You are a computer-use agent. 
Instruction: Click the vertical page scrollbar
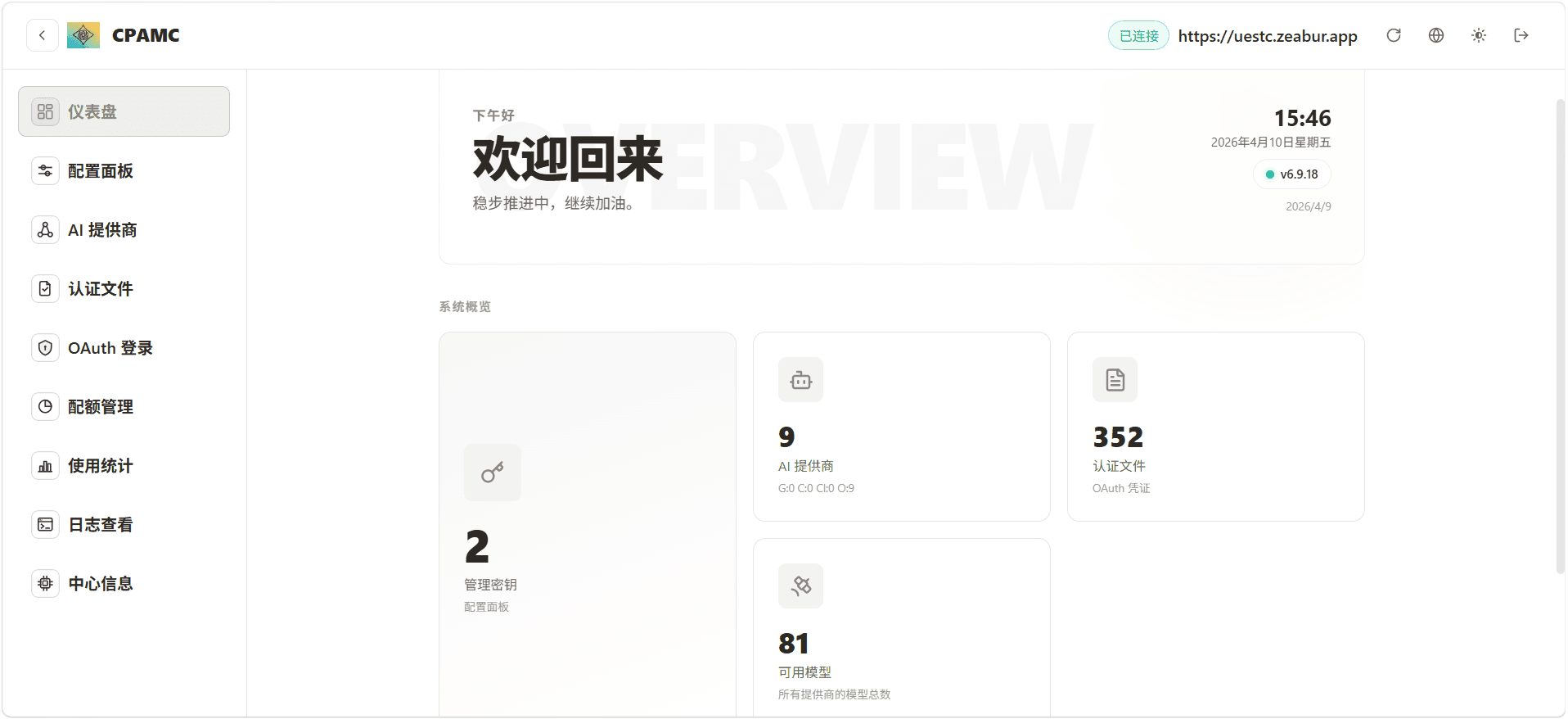pyautogui.click(x=1560, y=336)
